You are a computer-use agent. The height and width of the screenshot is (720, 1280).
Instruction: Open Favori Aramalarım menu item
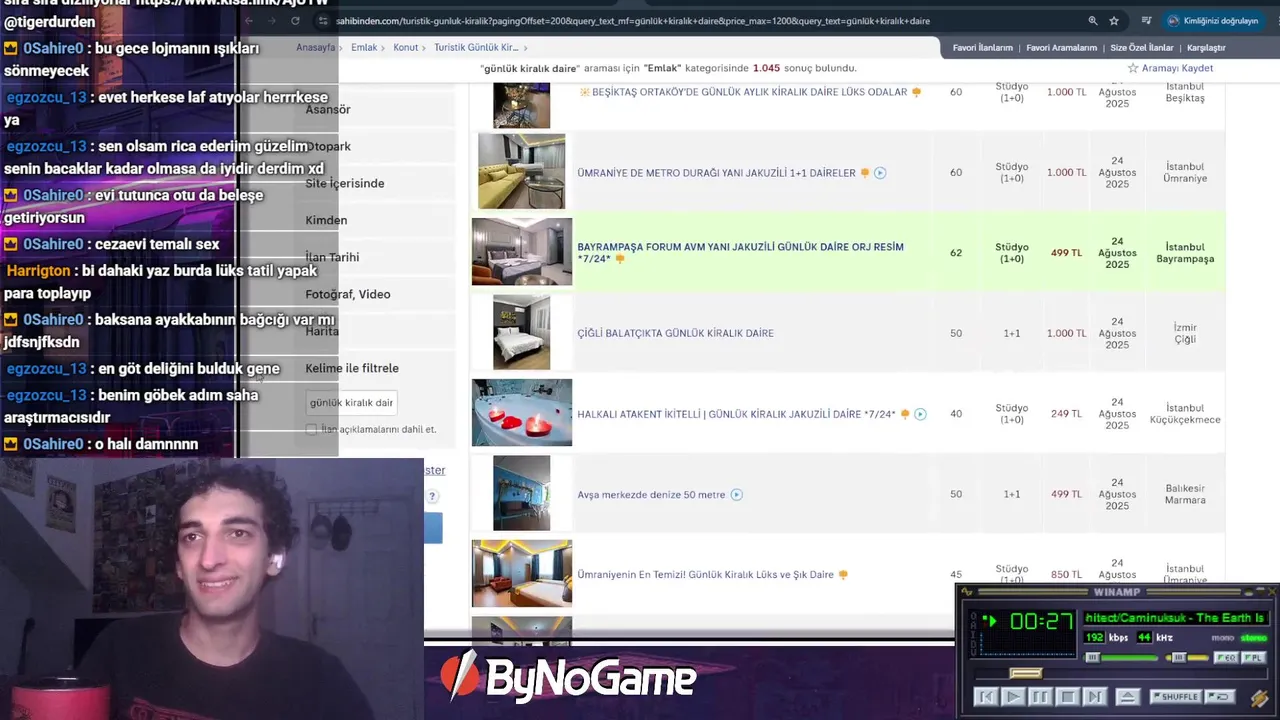click(1061, 48)
